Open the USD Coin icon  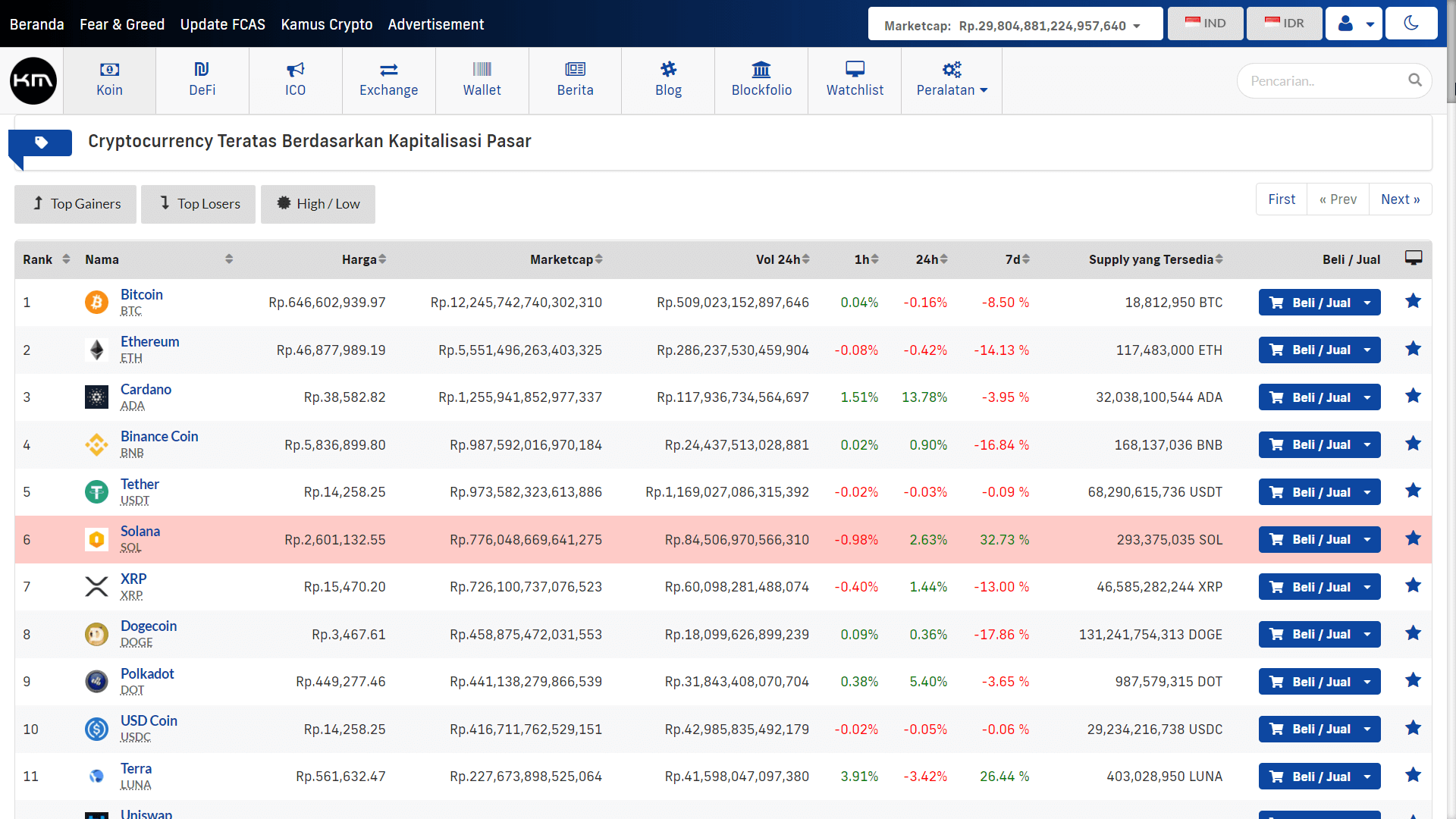[96, 729]
